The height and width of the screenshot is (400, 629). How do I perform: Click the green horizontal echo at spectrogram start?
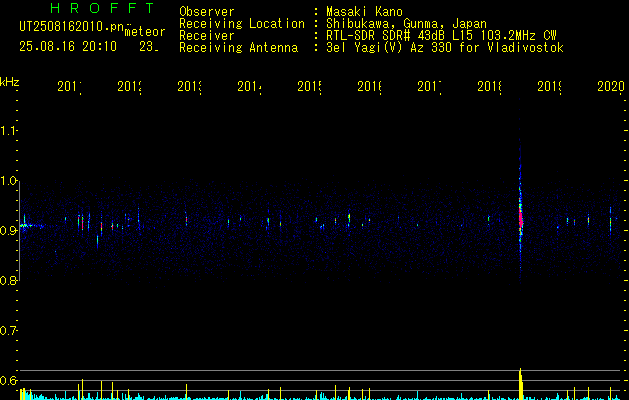[x=30, y=226]
